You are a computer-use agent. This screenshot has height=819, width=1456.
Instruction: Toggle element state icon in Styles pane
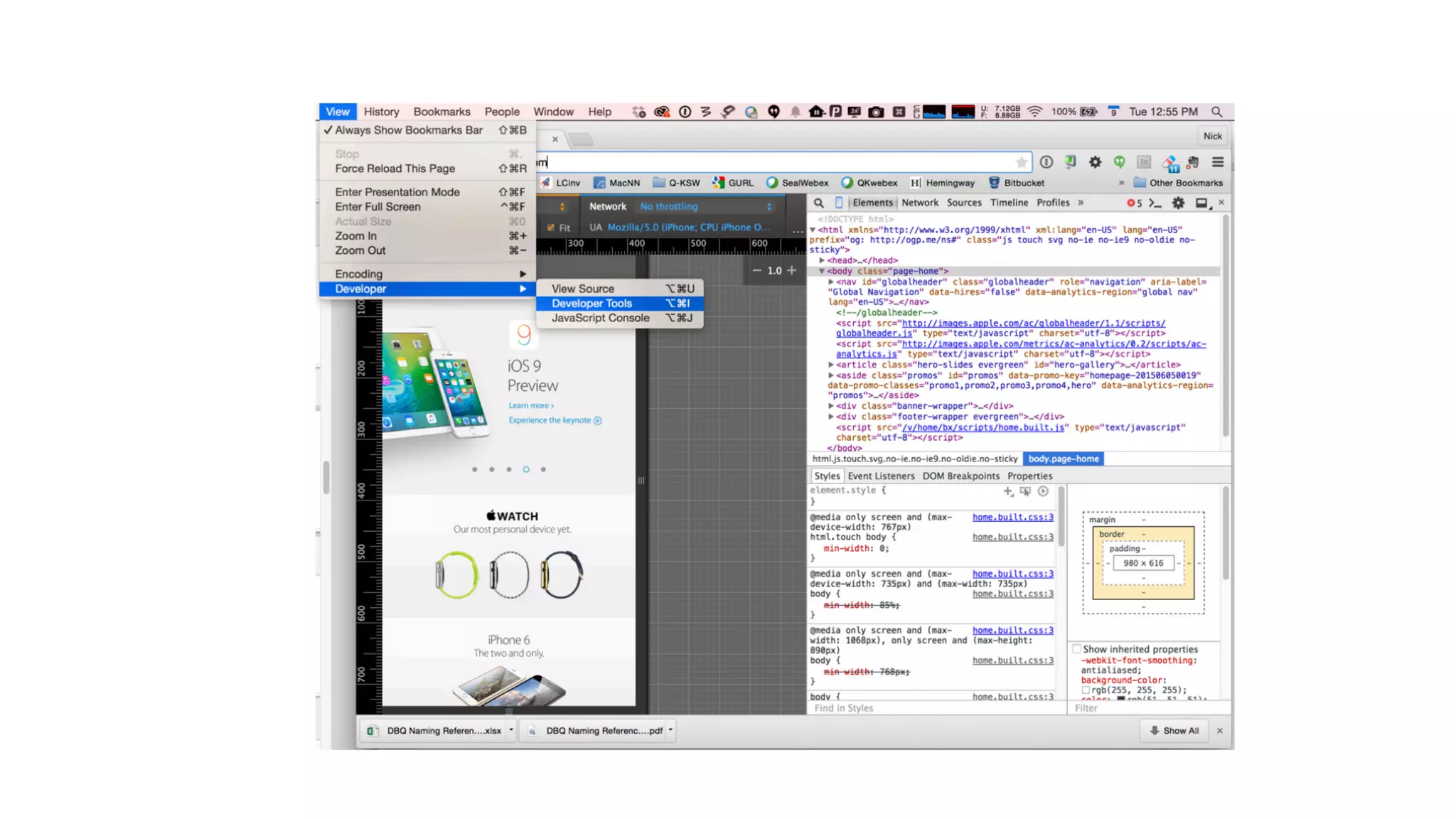[x=1025, y=491]
